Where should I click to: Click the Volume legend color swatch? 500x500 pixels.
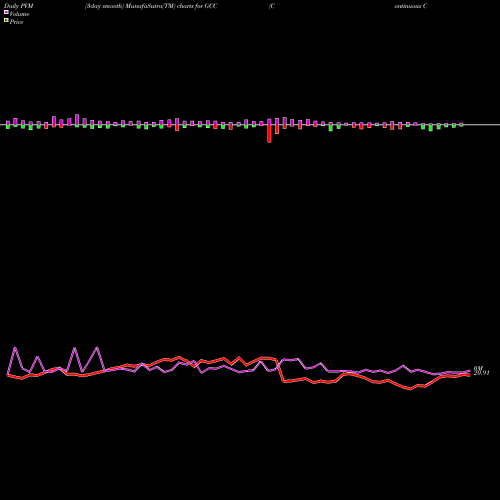(6, 12)
